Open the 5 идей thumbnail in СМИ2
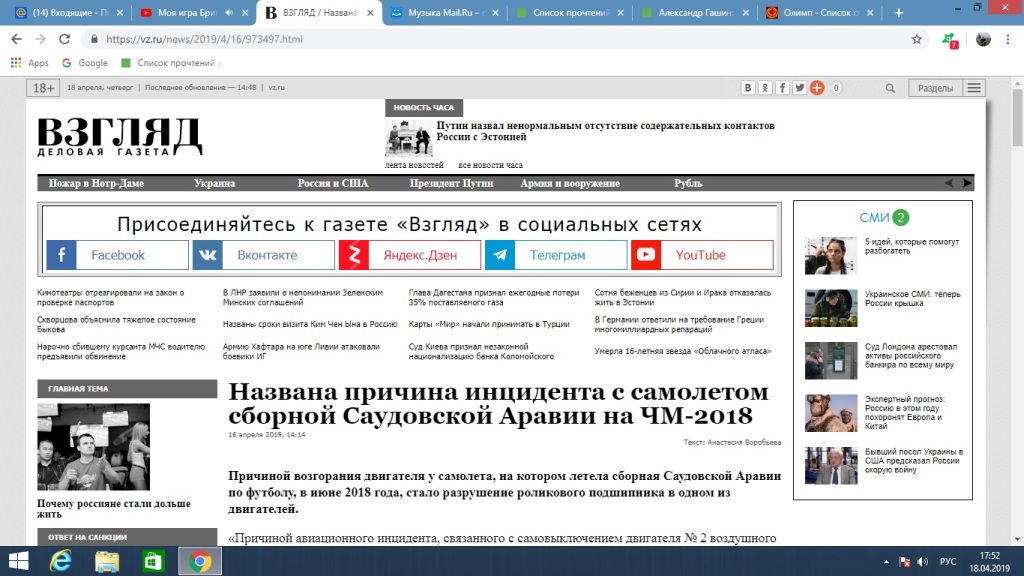The width and height of the screenshot is (1024, 576). coord(831,255)
